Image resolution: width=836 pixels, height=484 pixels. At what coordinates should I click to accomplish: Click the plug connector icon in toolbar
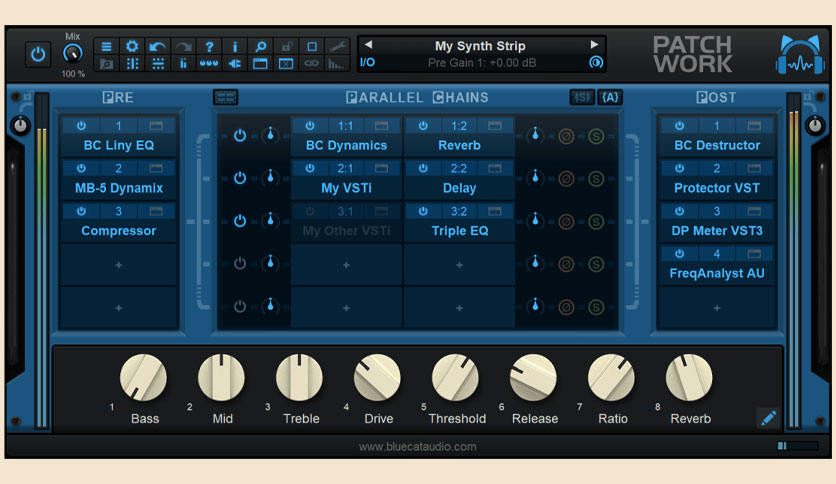click(x=235, y=64)
